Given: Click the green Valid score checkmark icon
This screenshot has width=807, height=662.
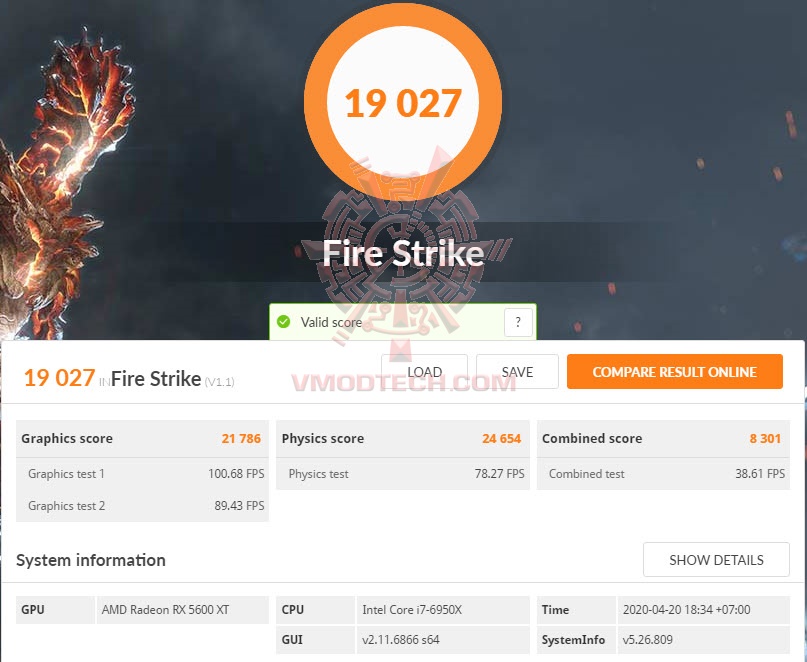Looking at the screenshot, I should click(283, 322).
